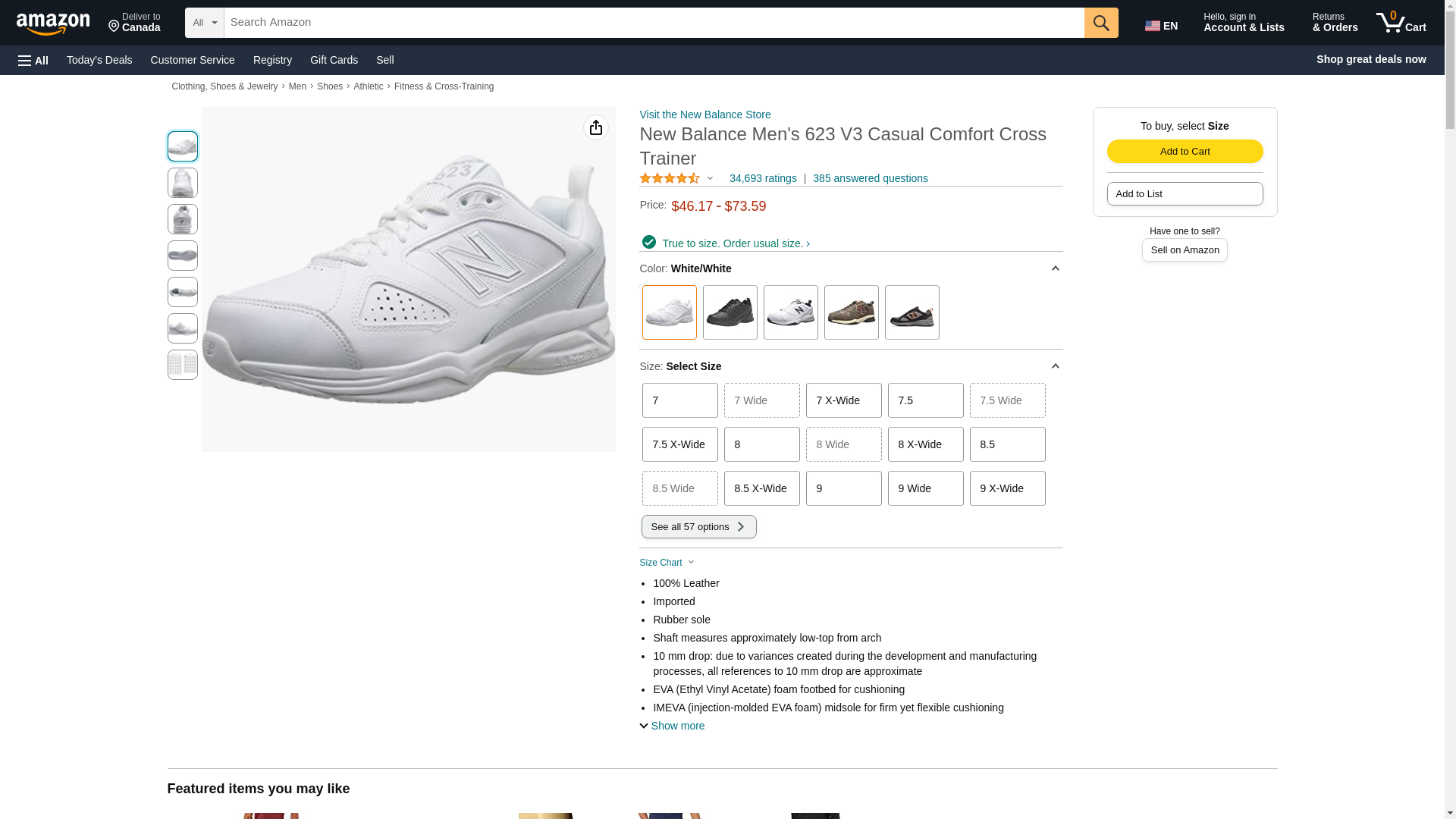Click the share icon on product image
Screen dimensions: 1456x819
point(595,127)
